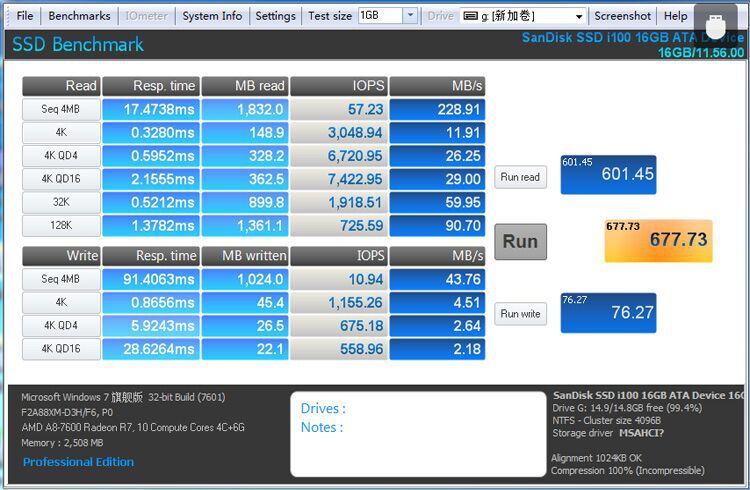
Task: Click the Compression 100% (Incompressible) text
Action: (628, 470)
